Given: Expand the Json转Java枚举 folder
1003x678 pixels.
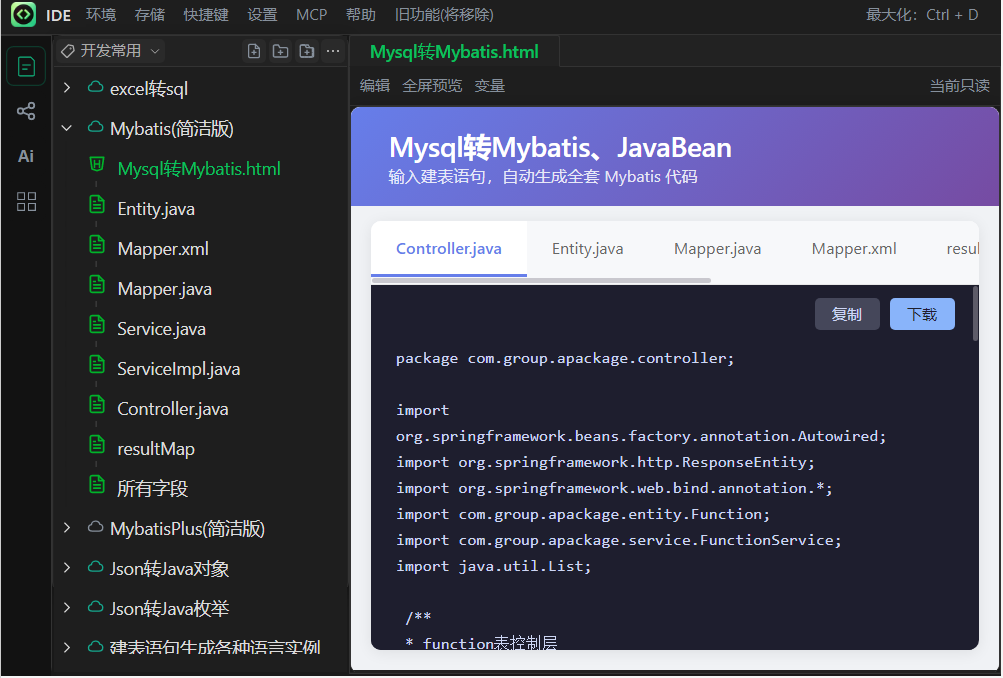Looking at the screenshot, I should point(67,608).
